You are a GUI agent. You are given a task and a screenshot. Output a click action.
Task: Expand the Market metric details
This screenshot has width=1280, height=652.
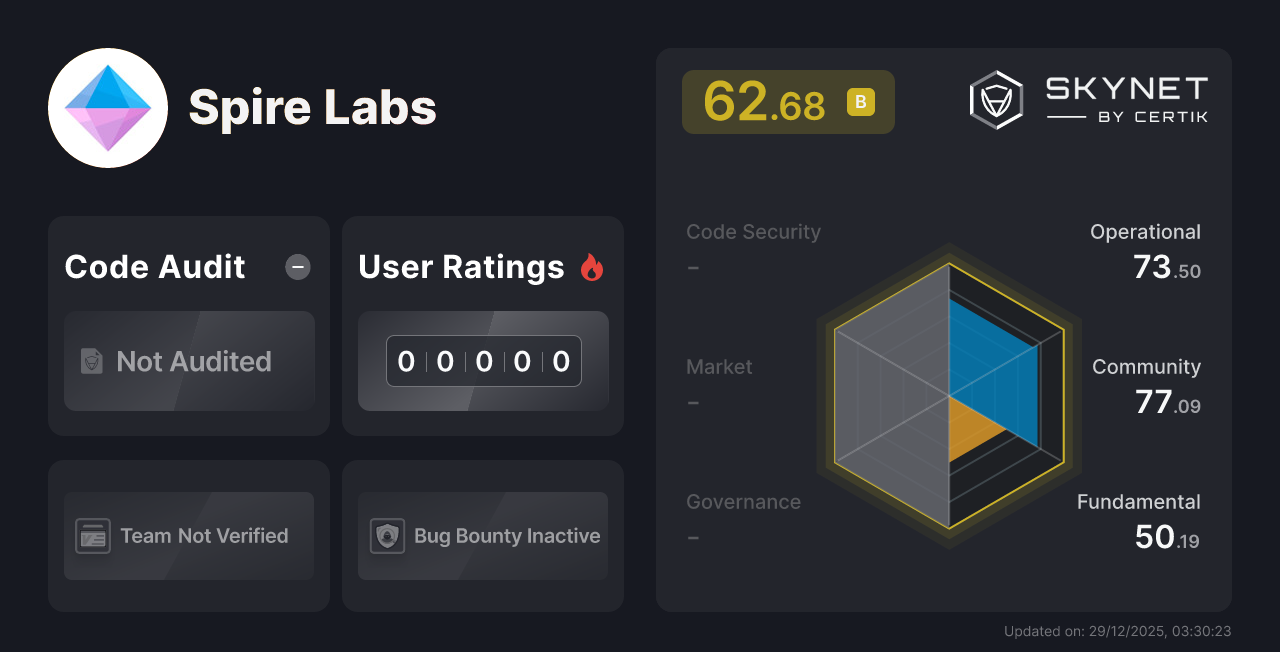pyautogui.click(x=719, y=383)
